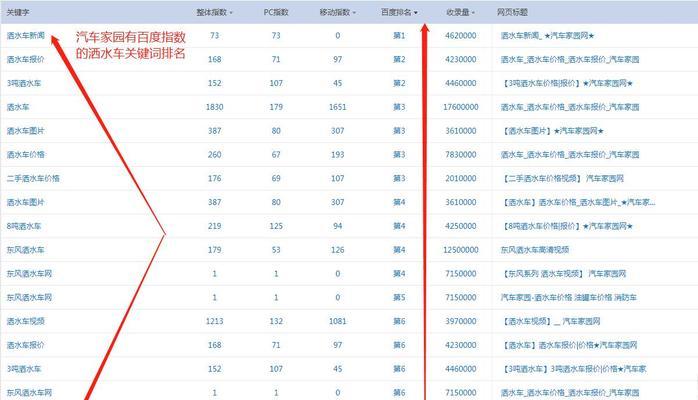
Task: Sort by the 收录量 column arrow
Action: coord(473,13)
